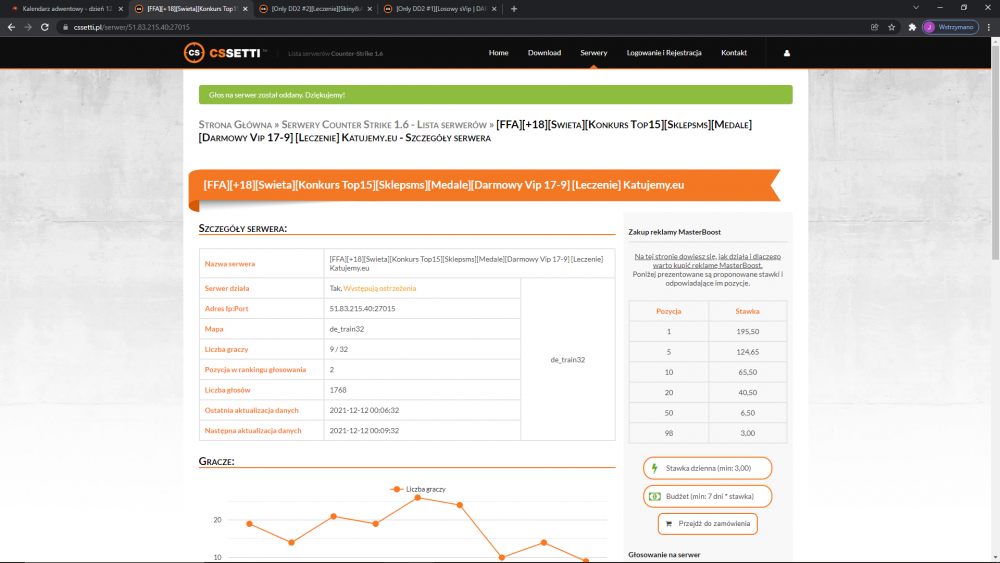1000x563 pixels.
Task: Open Logowanie i Rejestracja menu item
Action: [664, 53]
